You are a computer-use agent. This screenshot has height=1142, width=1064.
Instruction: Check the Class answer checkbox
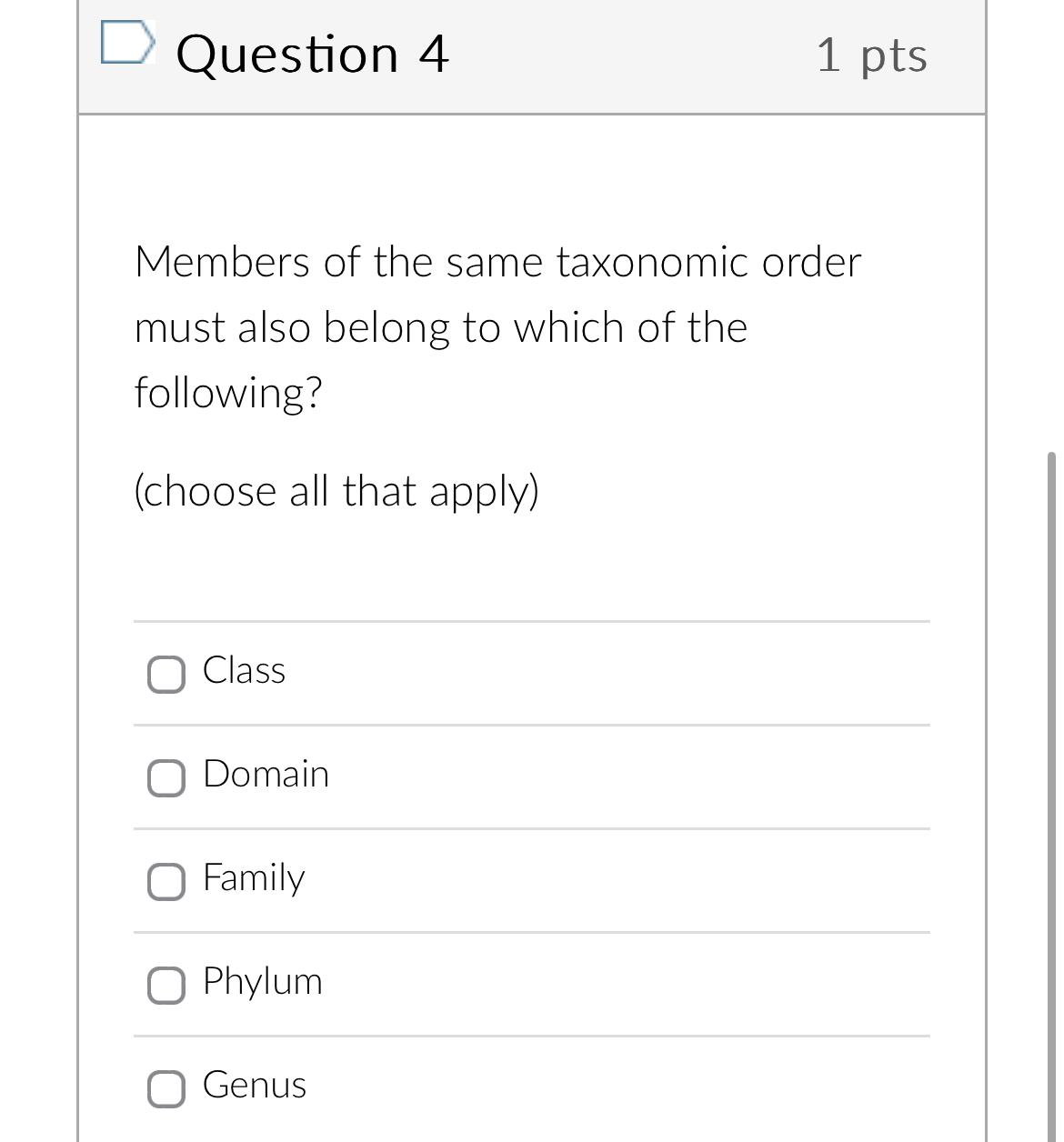tap(166, 674)
